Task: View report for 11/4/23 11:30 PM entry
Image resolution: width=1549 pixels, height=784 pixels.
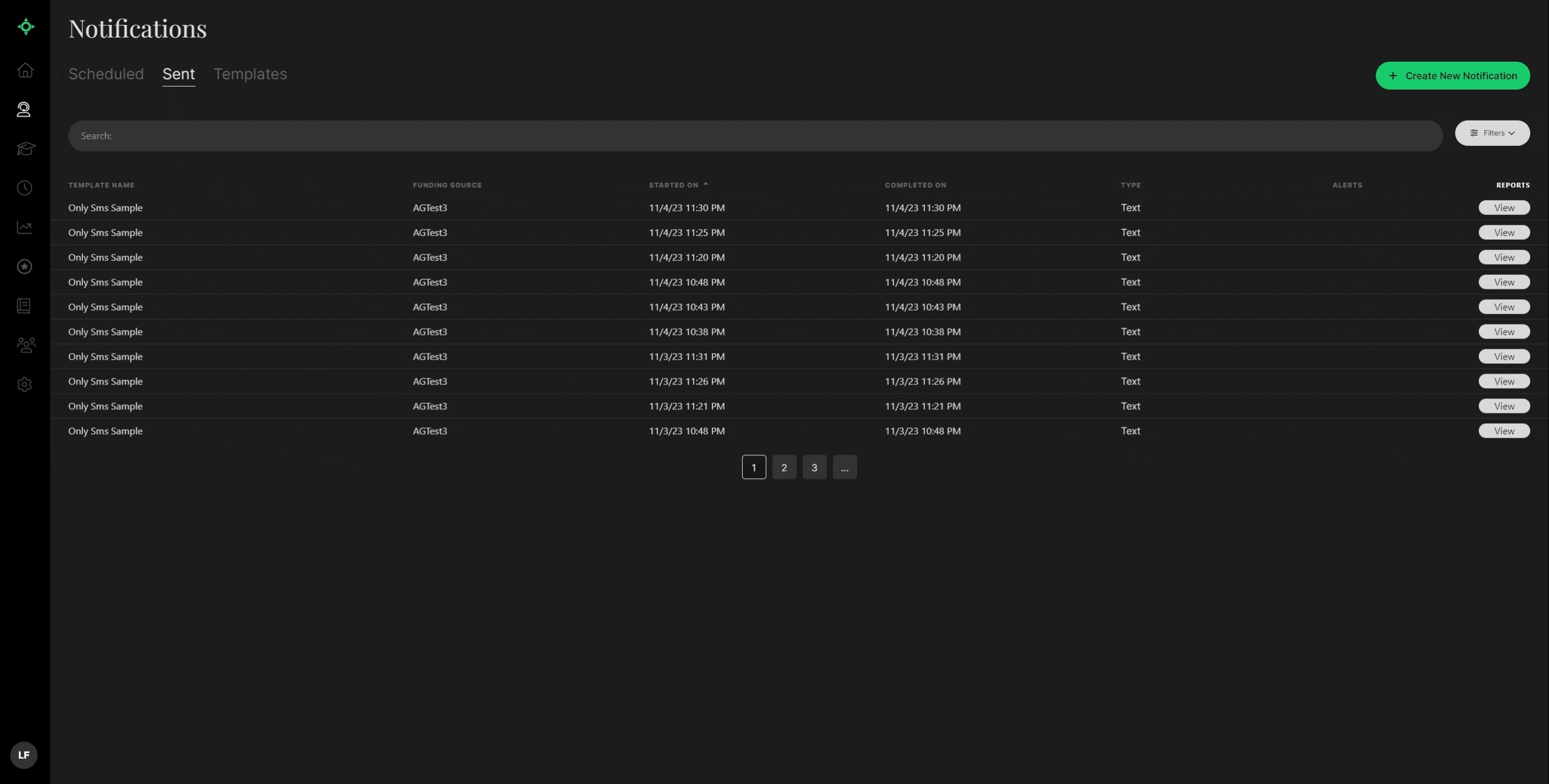Action: [x=1503, y=208]
